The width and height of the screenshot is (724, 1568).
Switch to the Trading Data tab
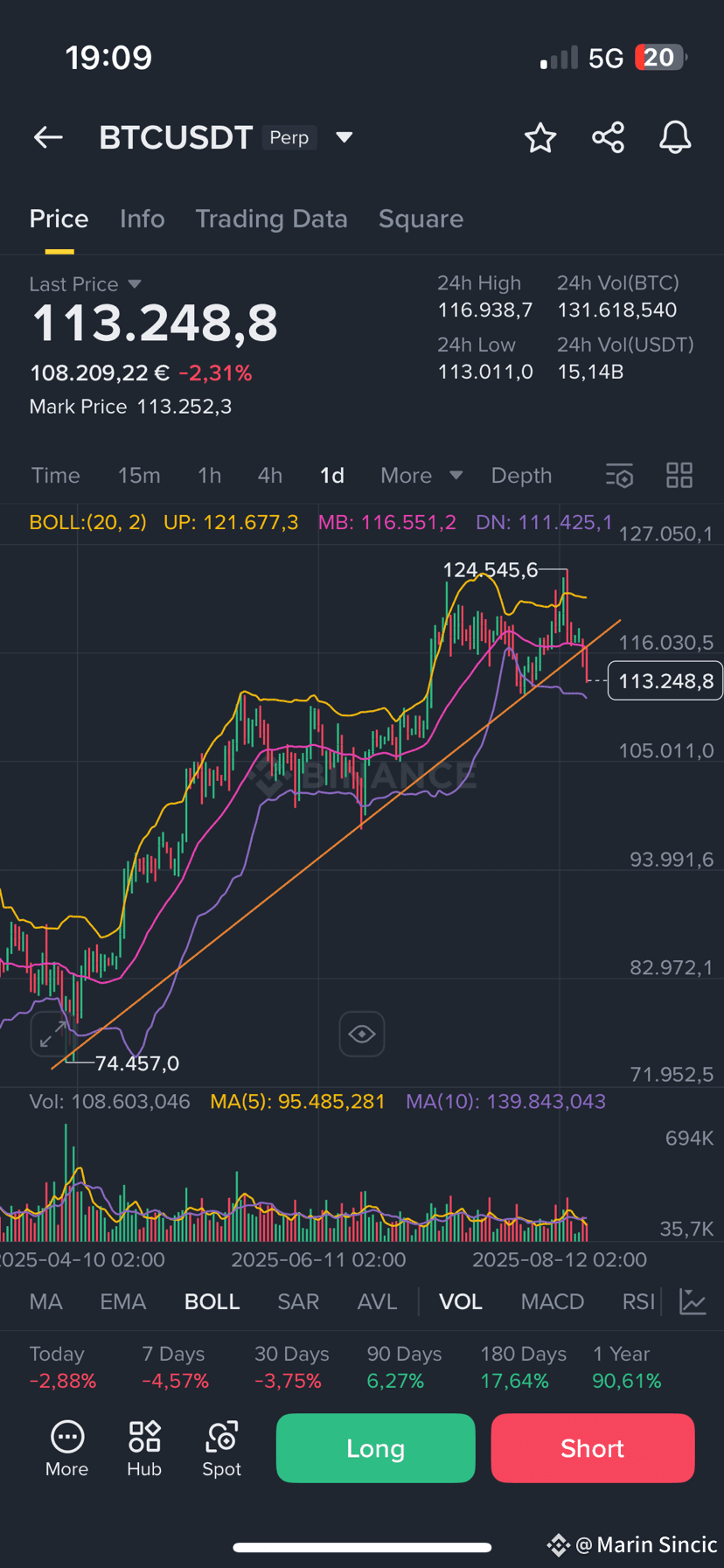[x=271, y=219]
